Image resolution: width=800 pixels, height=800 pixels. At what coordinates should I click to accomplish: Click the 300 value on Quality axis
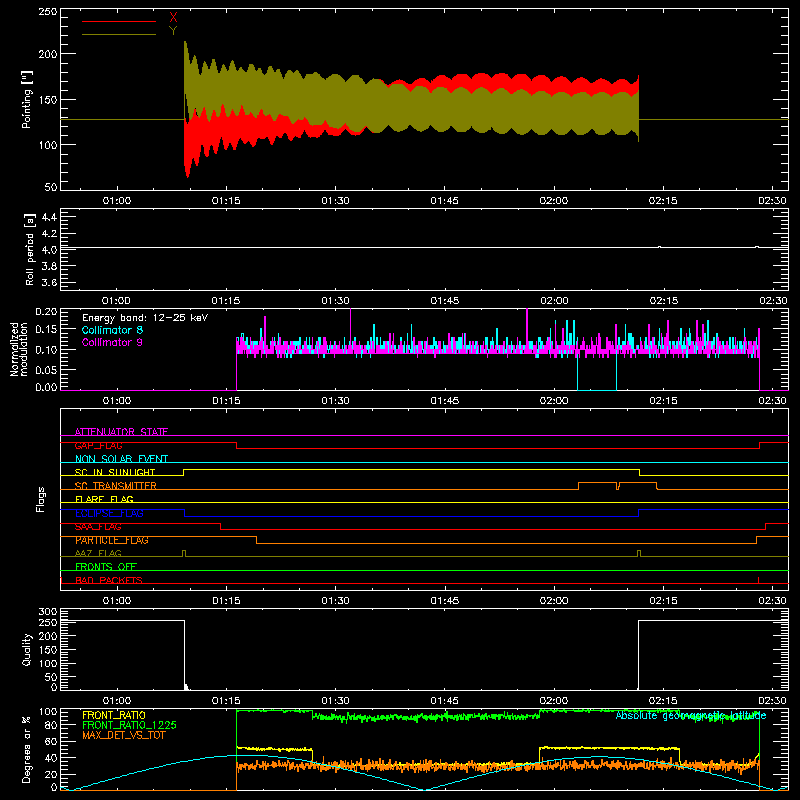pyautogui.click(x=48, y=612)
